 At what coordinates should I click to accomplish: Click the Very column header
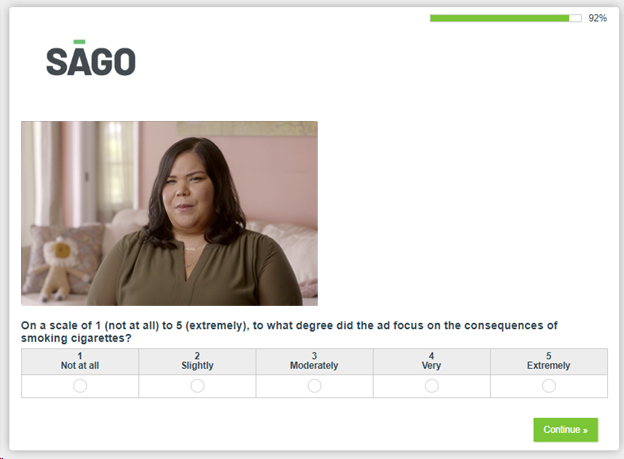coord(431,361)
